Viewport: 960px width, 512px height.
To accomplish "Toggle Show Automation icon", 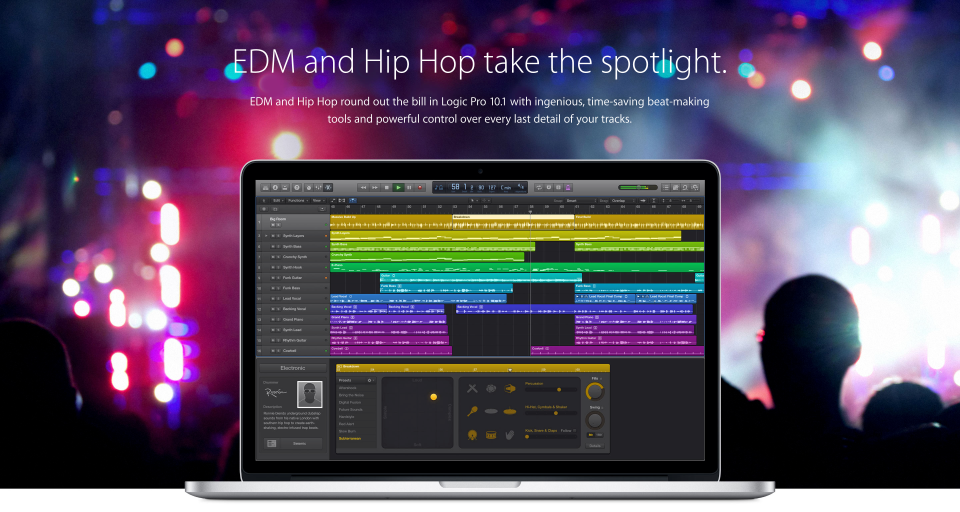I will click(x=333, y=200).
